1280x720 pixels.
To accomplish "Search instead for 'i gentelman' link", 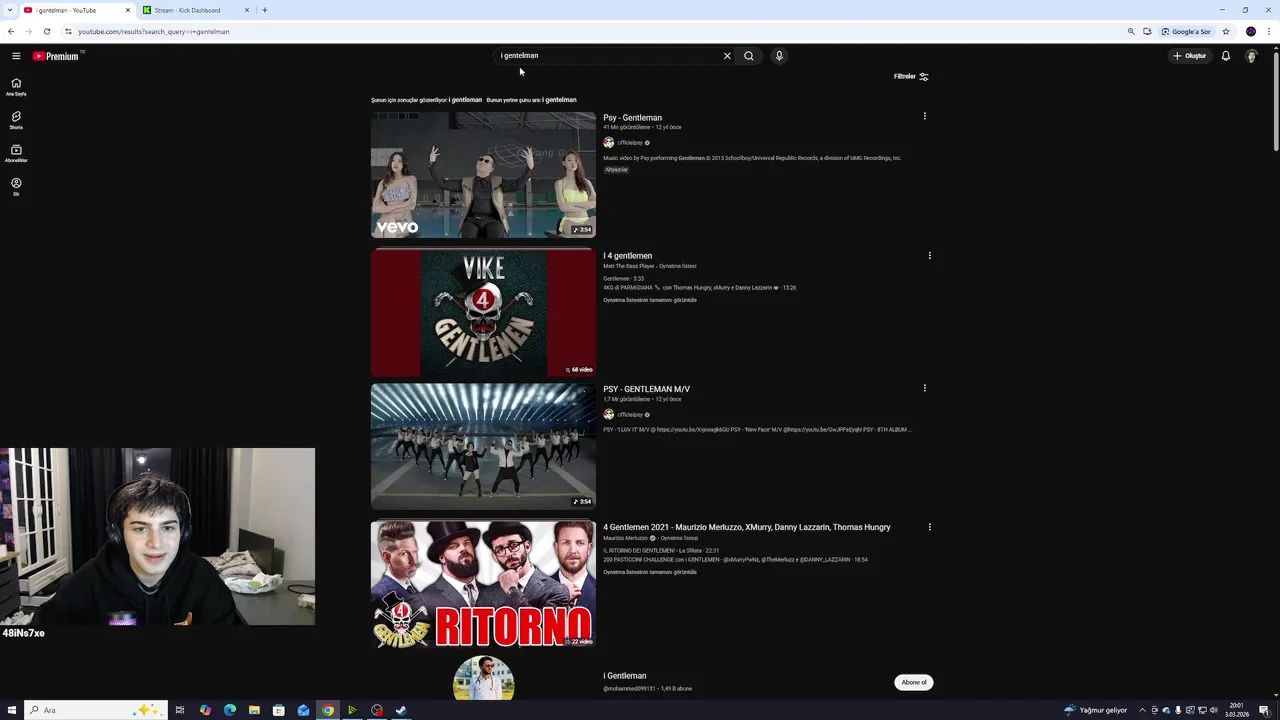I will pyautogui.click(x=559, y=100).
